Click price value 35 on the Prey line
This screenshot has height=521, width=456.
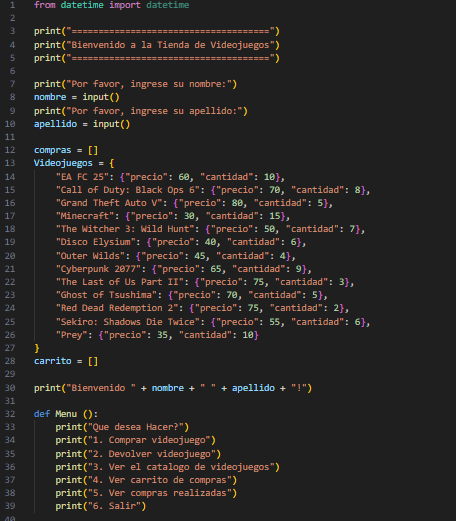162,335
